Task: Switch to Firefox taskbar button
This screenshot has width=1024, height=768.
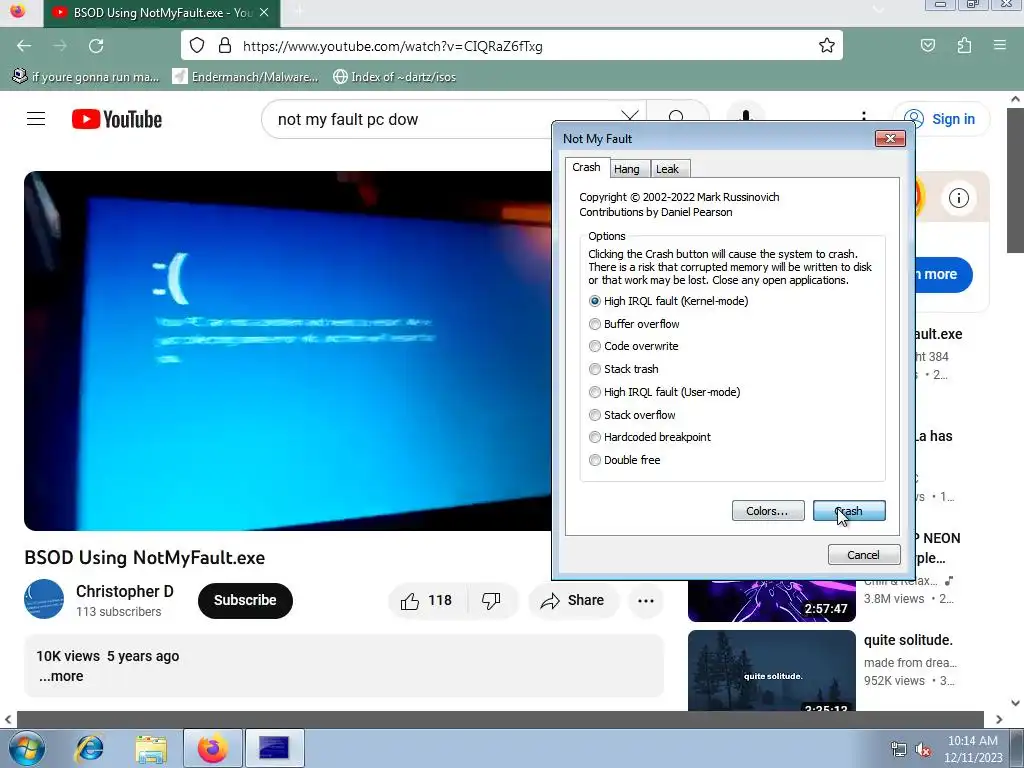Action: click(x=213, y=748)
